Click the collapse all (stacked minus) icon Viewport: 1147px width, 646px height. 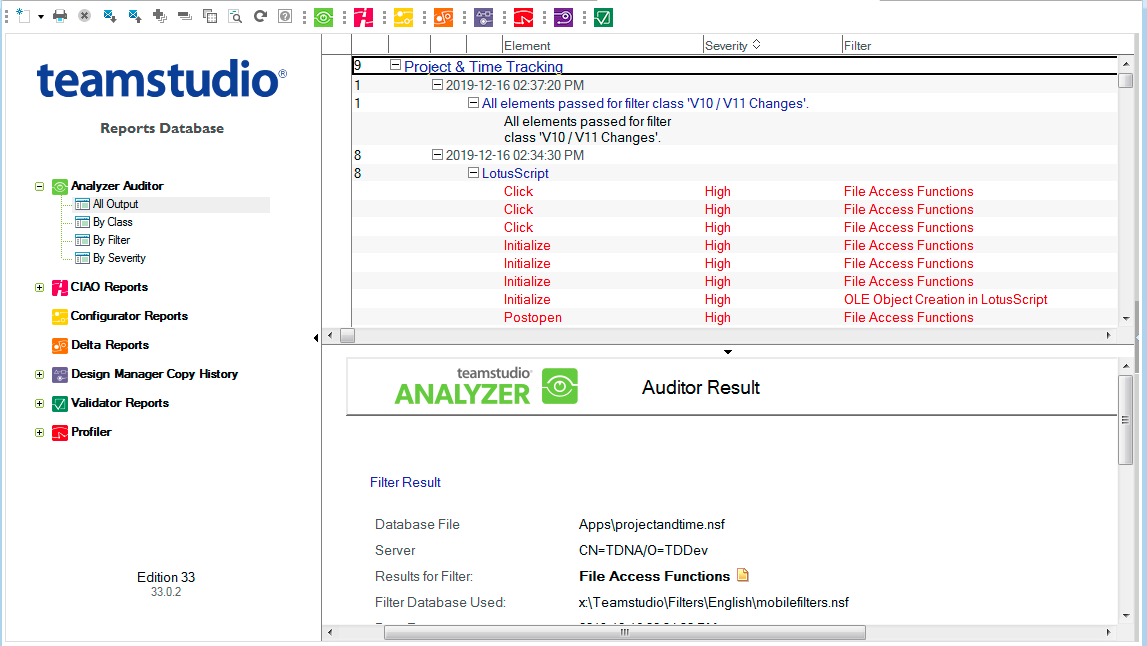[184, 15]
